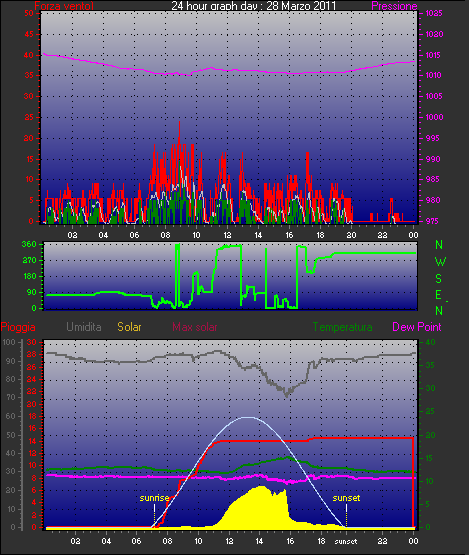Click the '1035' pressure axis value

pos(434,13)
